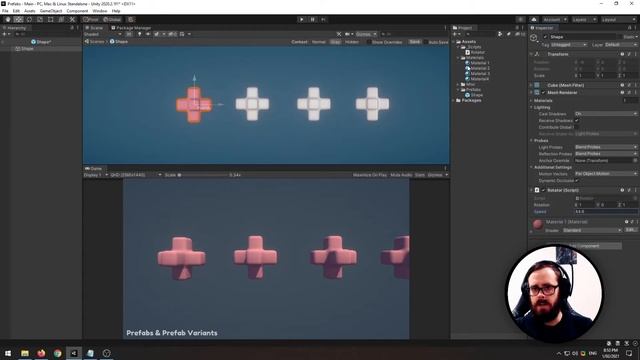Image resolution: width=640 pixels, height=360 pixels.
Task: Open the Account dropdown
Action: (554, 20)
